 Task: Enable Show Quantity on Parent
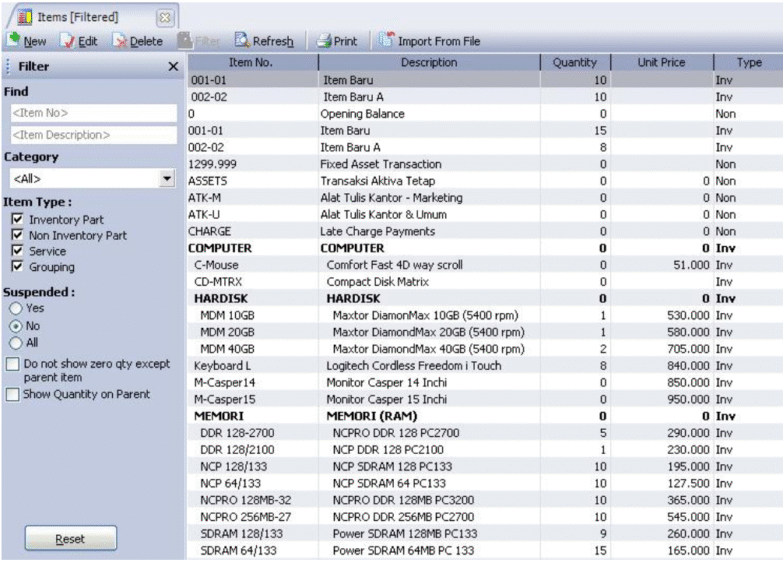click(x=12, y=394)
